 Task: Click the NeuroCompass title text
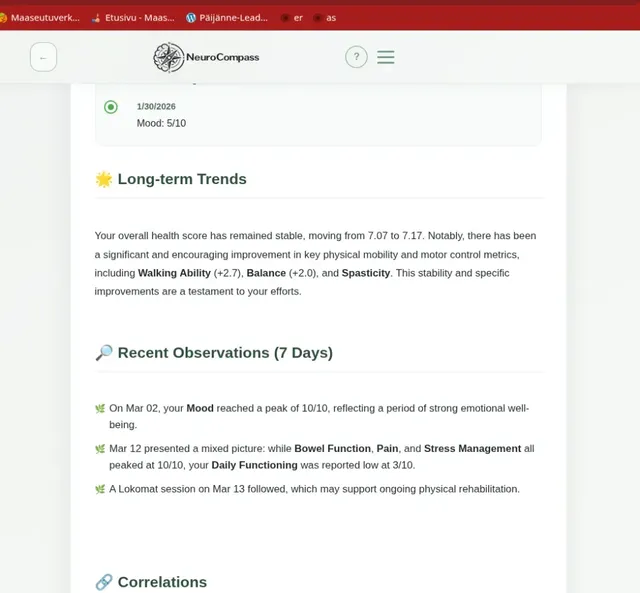click(x=222, y=57)
